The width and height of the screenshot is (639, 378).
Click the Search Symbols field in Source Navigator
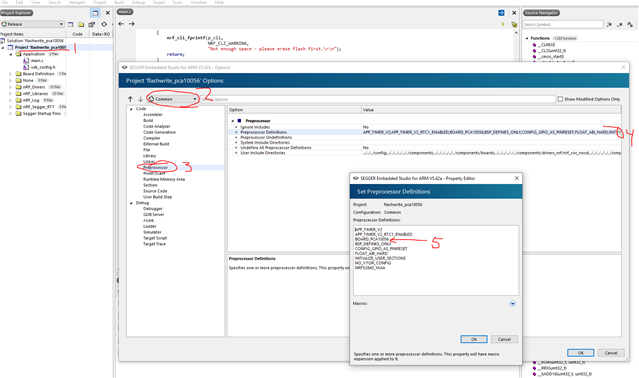tap(563, 24)
